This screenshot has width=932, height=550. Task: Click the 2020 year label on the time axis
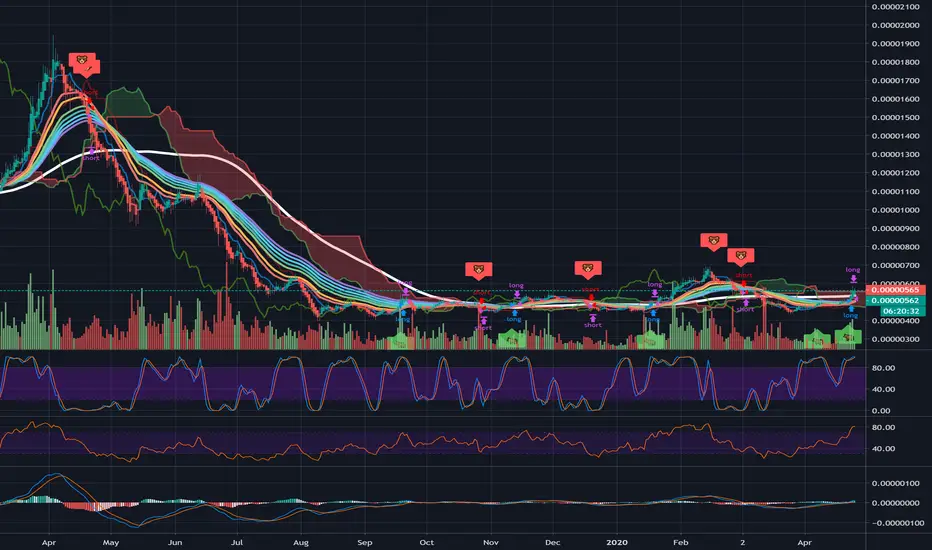[617, 543]
